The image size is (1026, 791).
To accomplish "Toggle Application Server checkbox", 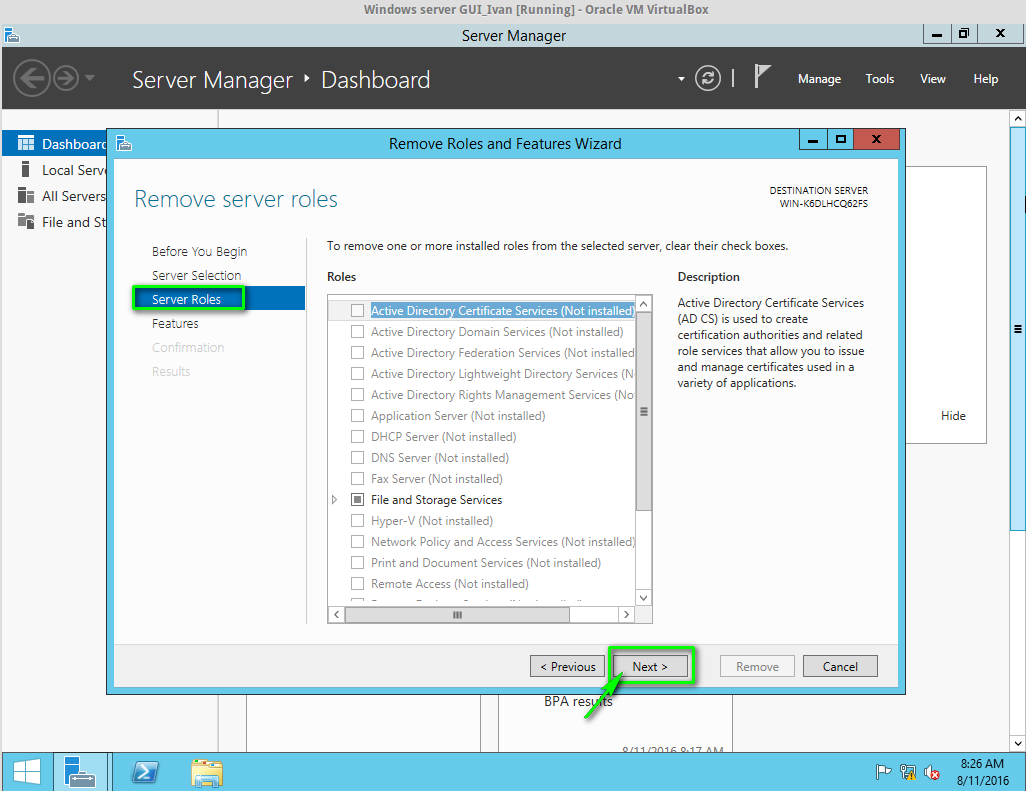I will click(x=357, y=415).
